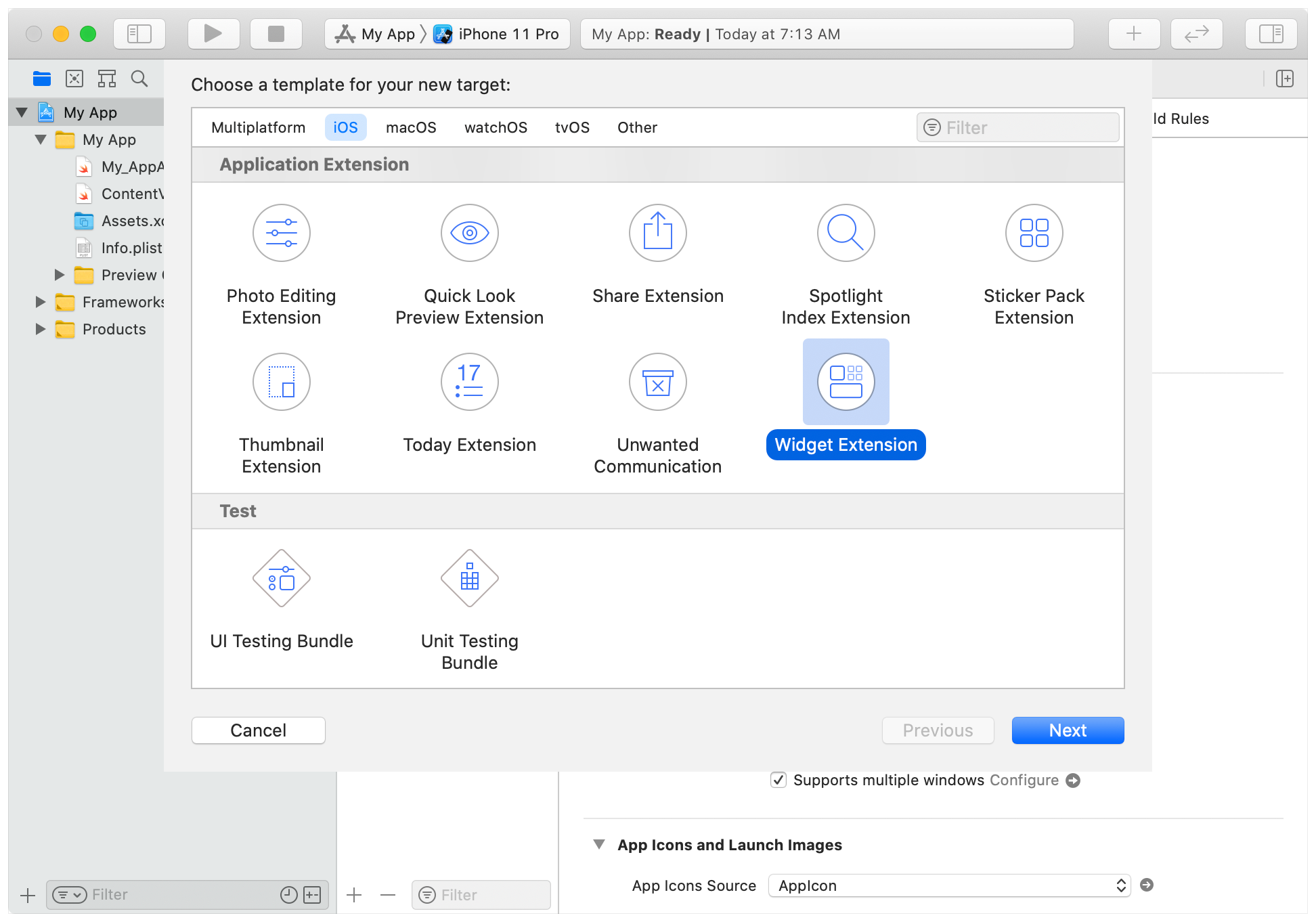Open the project navigator search icon
1316x922 pixels.
point(139,79)
